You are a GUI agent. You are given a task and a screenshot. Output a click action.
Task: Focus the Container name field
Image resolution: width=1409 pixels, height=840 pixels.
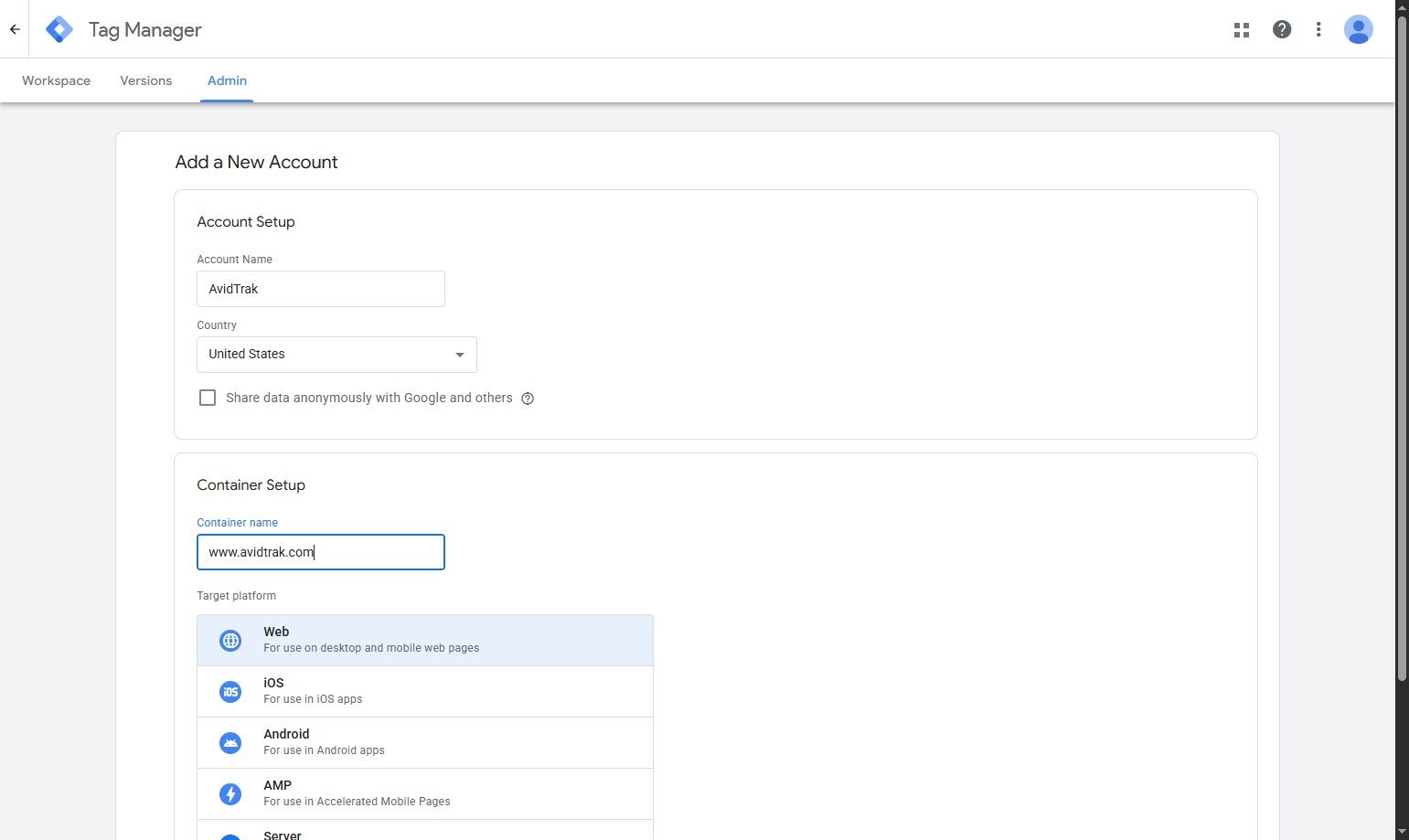tap(321, 552)
